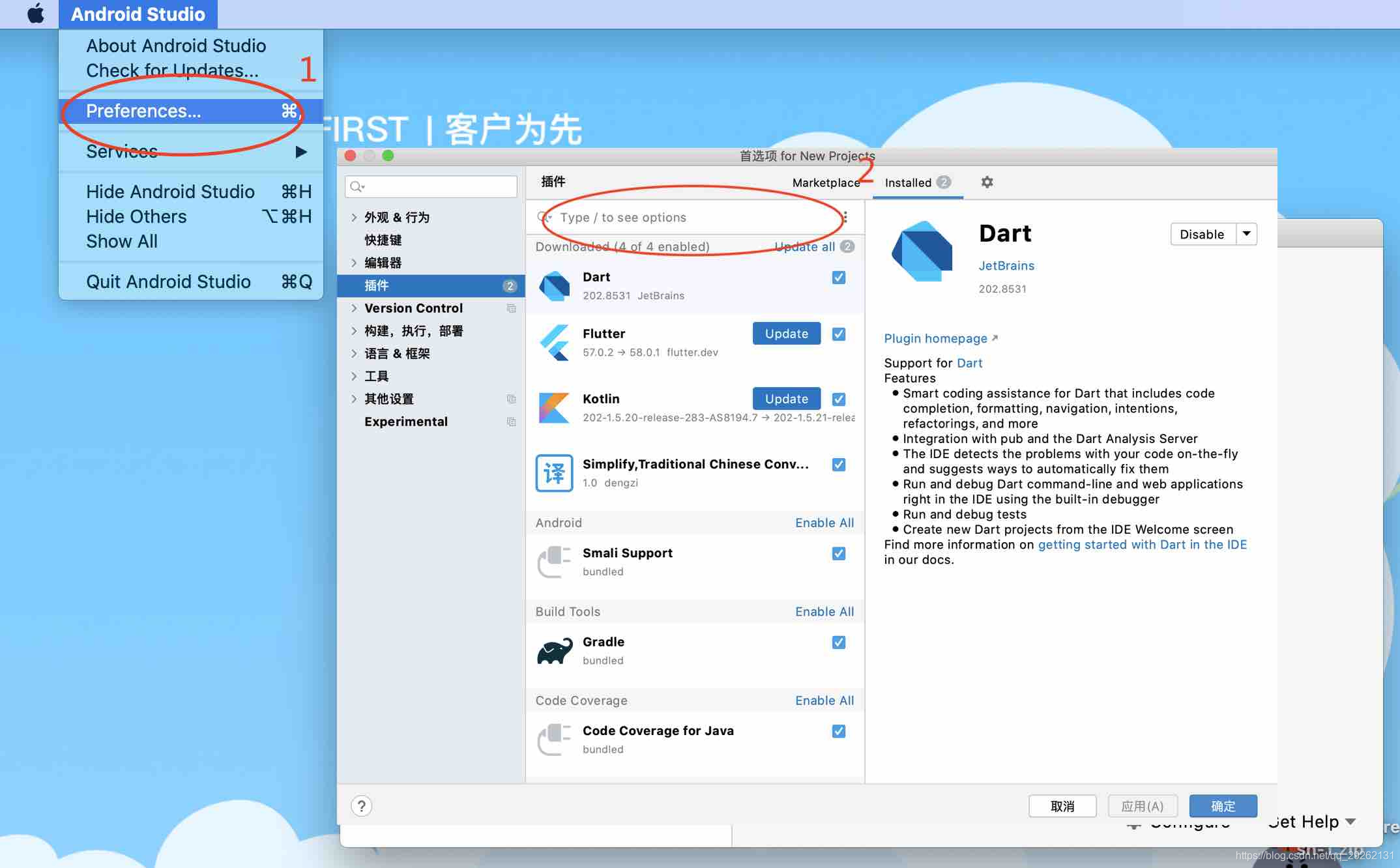Screen dimensions: 1400x868
Task: Click Enable All for Build Tools
Action: point(824,612)
